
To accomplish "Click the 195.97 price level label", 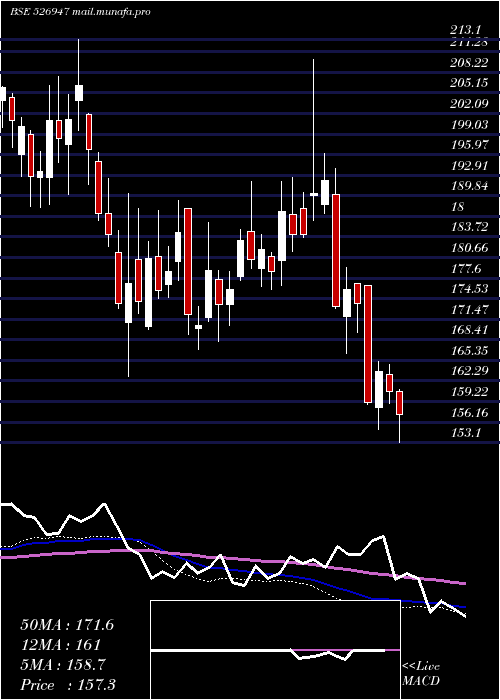I will pyautogui.click(x=469, y=145).
